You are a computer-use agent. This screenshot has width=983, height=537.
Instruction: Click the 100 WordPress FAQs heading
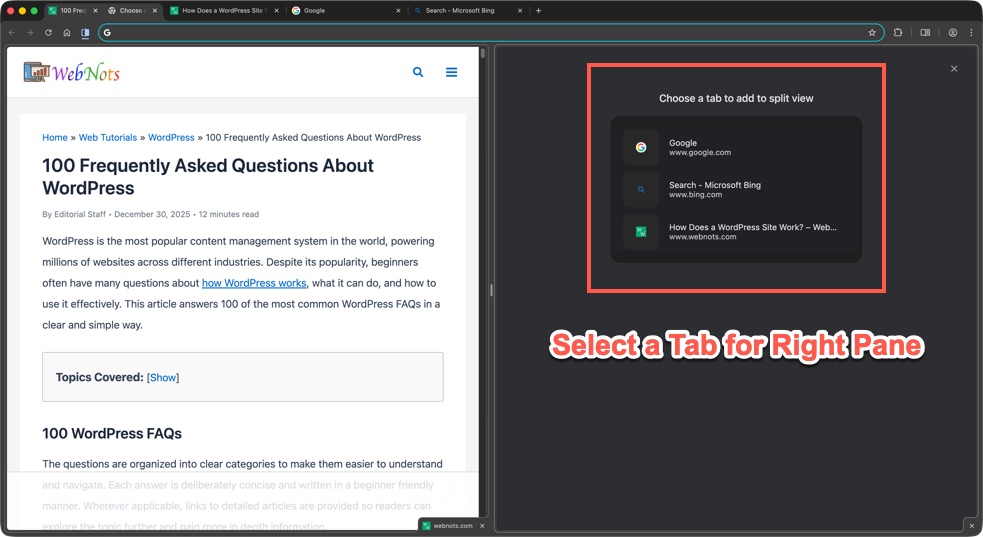(112, 434)
